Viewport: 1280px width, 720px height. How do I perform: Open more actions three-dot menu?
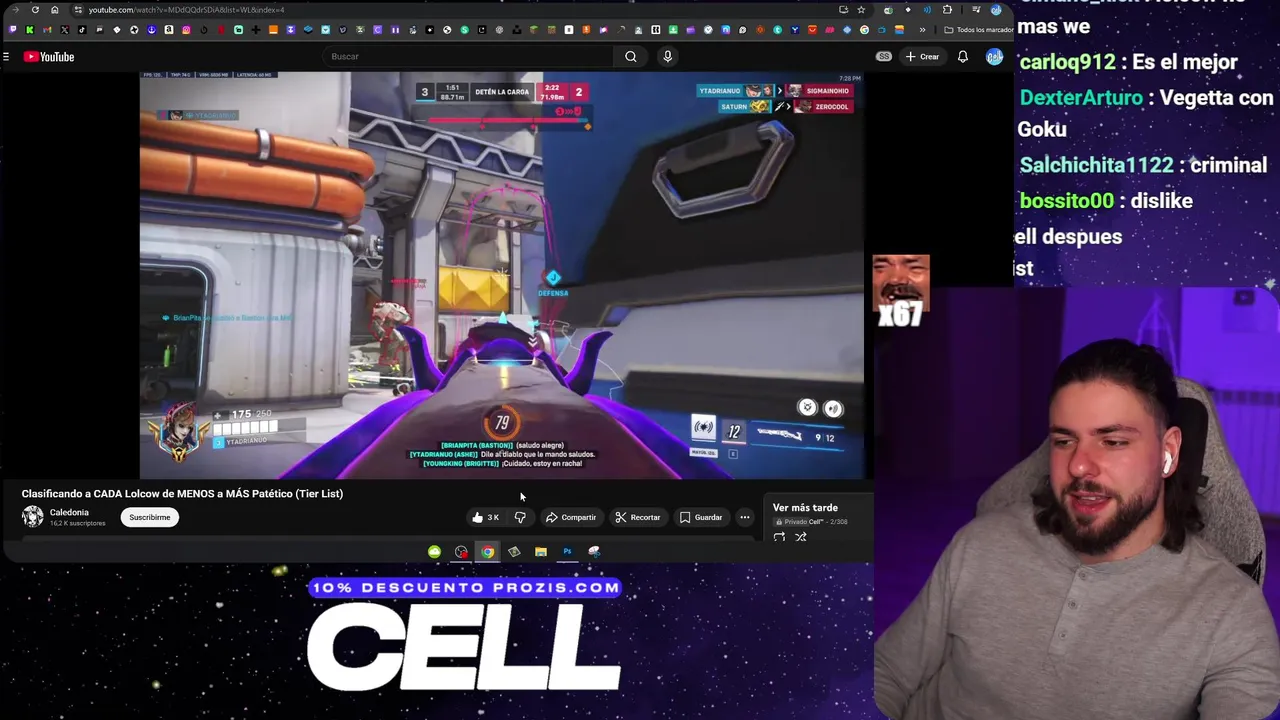click(745, 517)
